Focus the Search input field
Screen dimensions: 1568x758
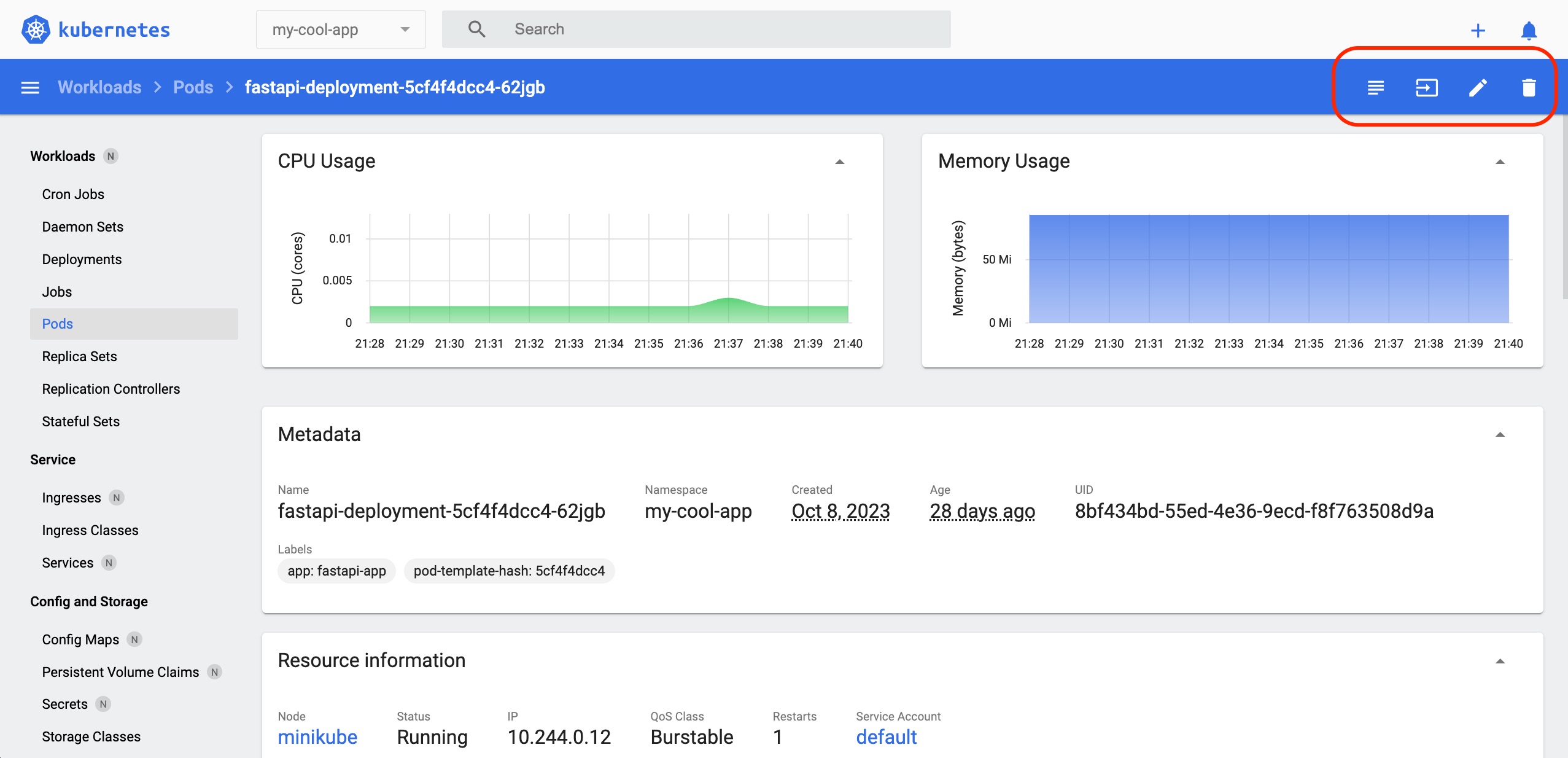(x=696, y=29)
